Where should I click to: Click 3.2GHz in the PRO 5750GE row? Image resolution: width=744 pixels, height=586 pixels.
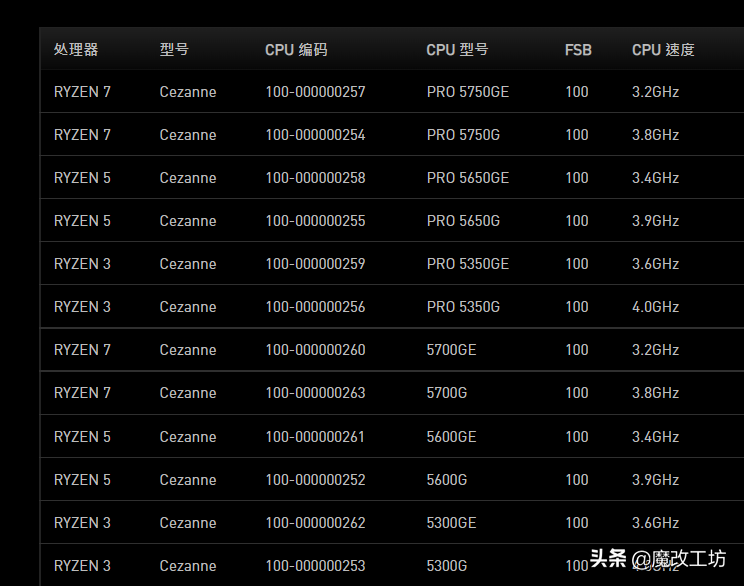(655, 92)
